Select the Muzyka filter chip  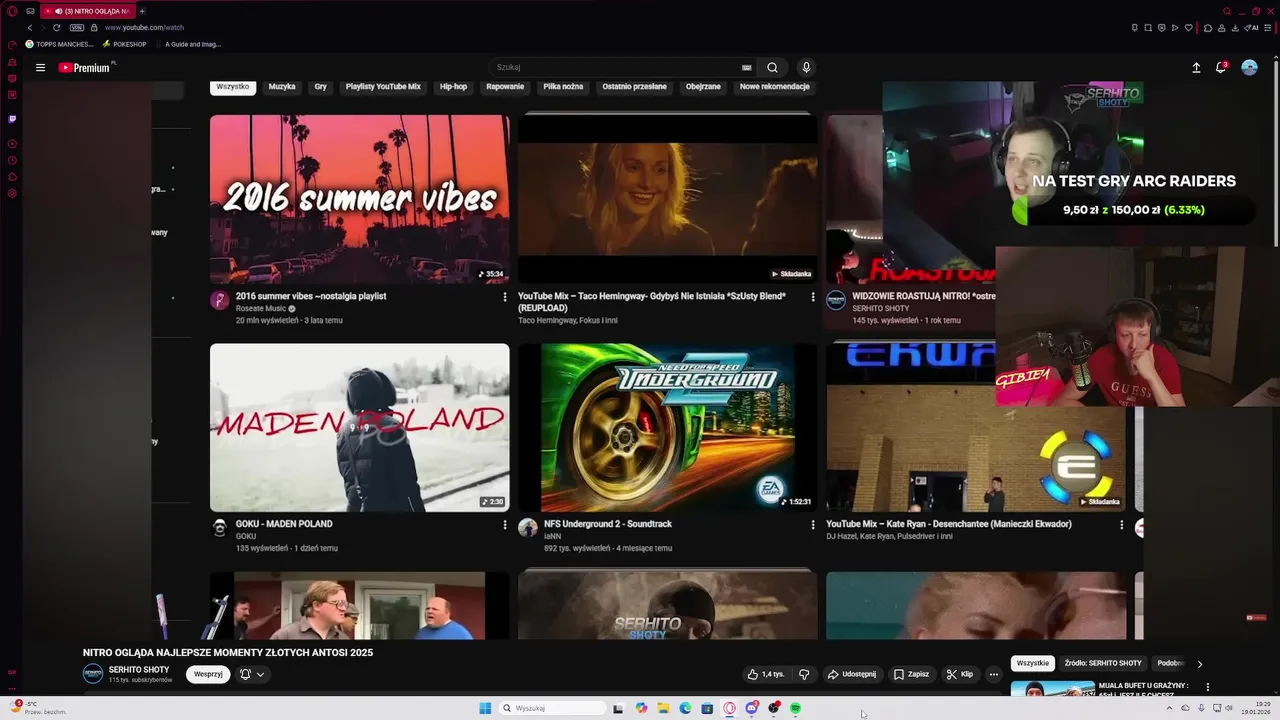282,87
